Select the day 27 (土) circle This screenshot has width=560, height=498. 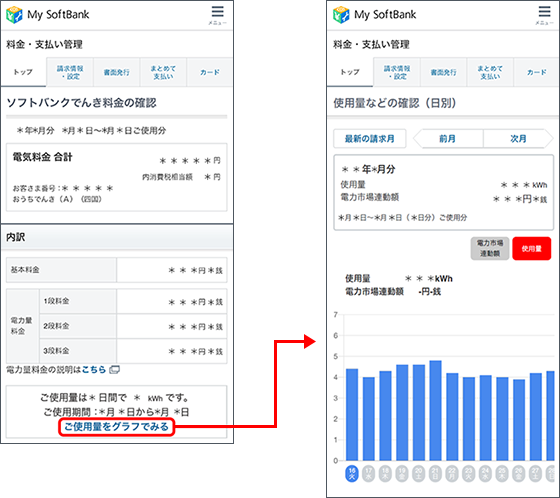[x=535, y=474]
